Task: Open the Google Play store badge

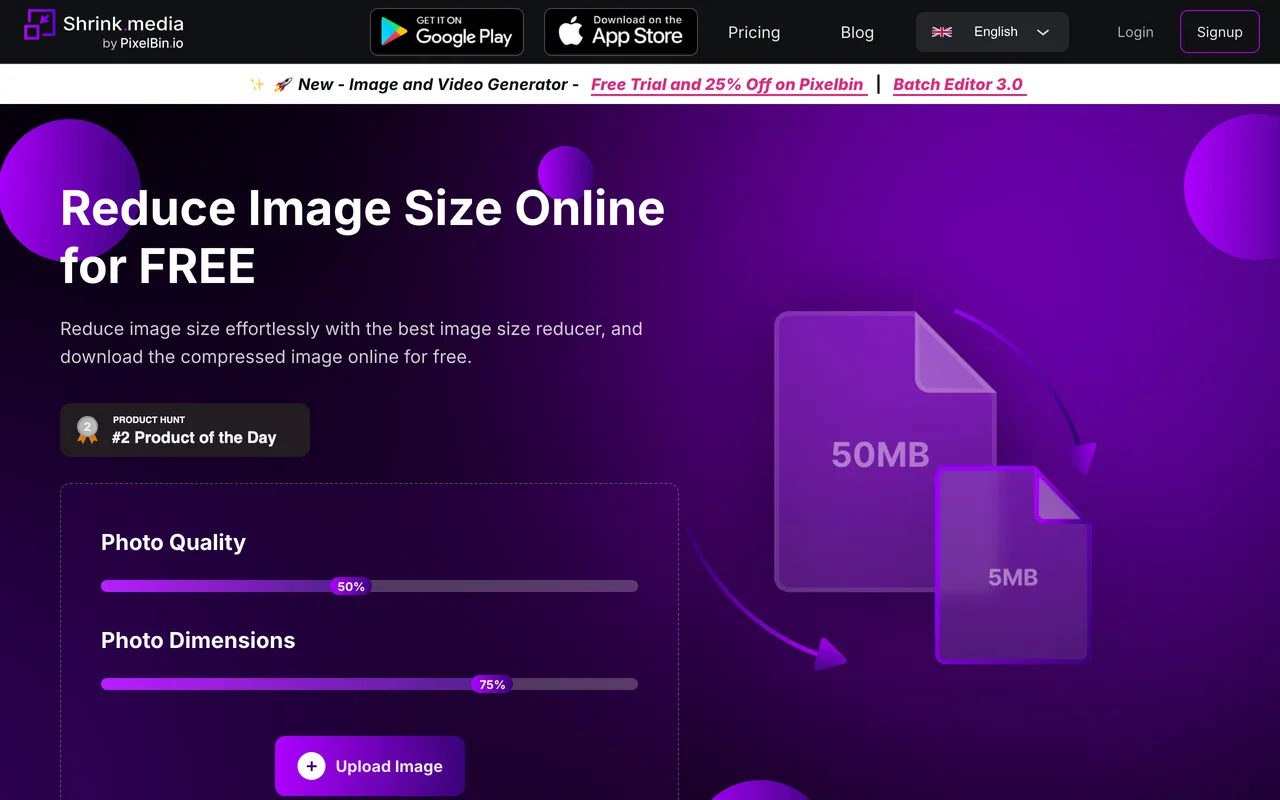Action: click(447, 32)
